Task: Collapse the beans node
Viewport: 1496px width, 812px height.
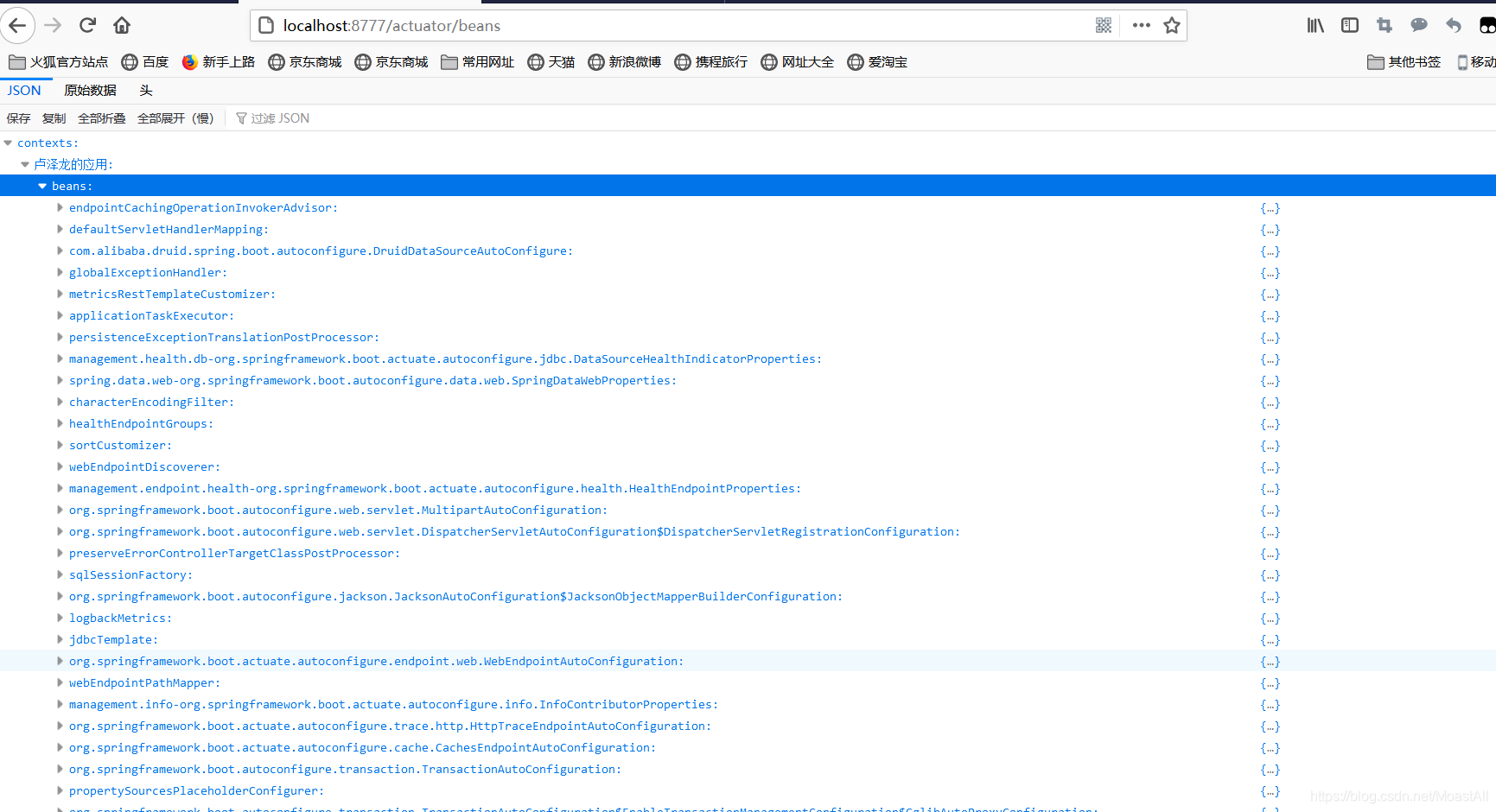Action: [42, 186]
